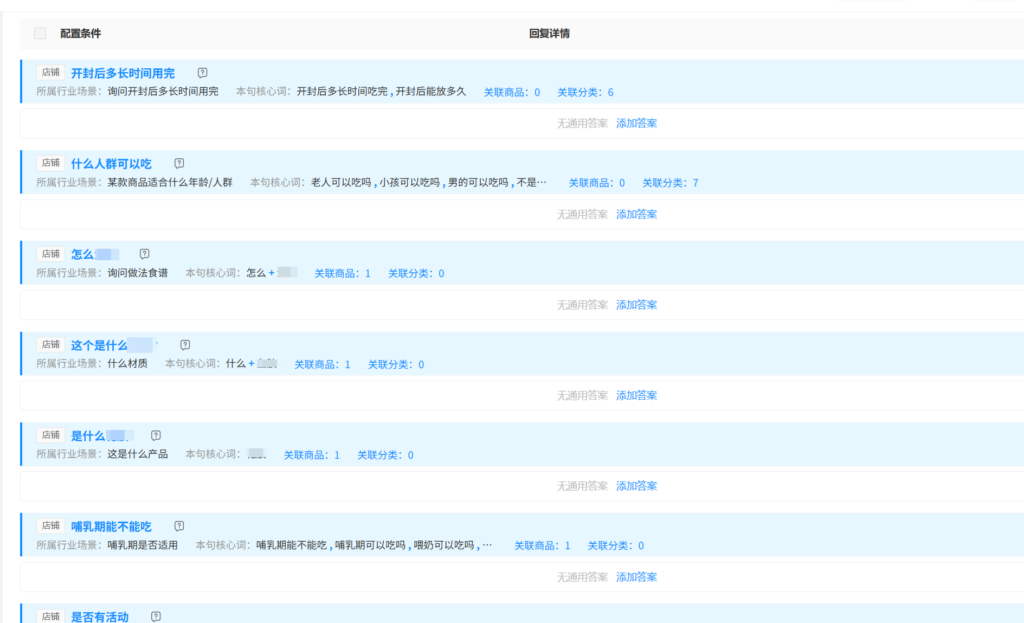
Task: Click help icon beside 哺乳期能不能吃
Action: [x=179, y=526]
